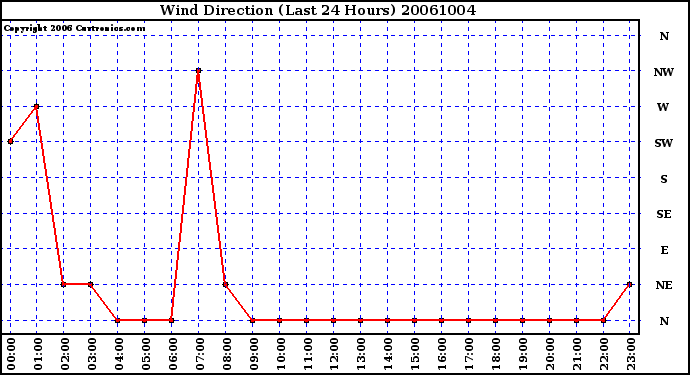Pick the 03:00 data point at NE

point(91,284)
